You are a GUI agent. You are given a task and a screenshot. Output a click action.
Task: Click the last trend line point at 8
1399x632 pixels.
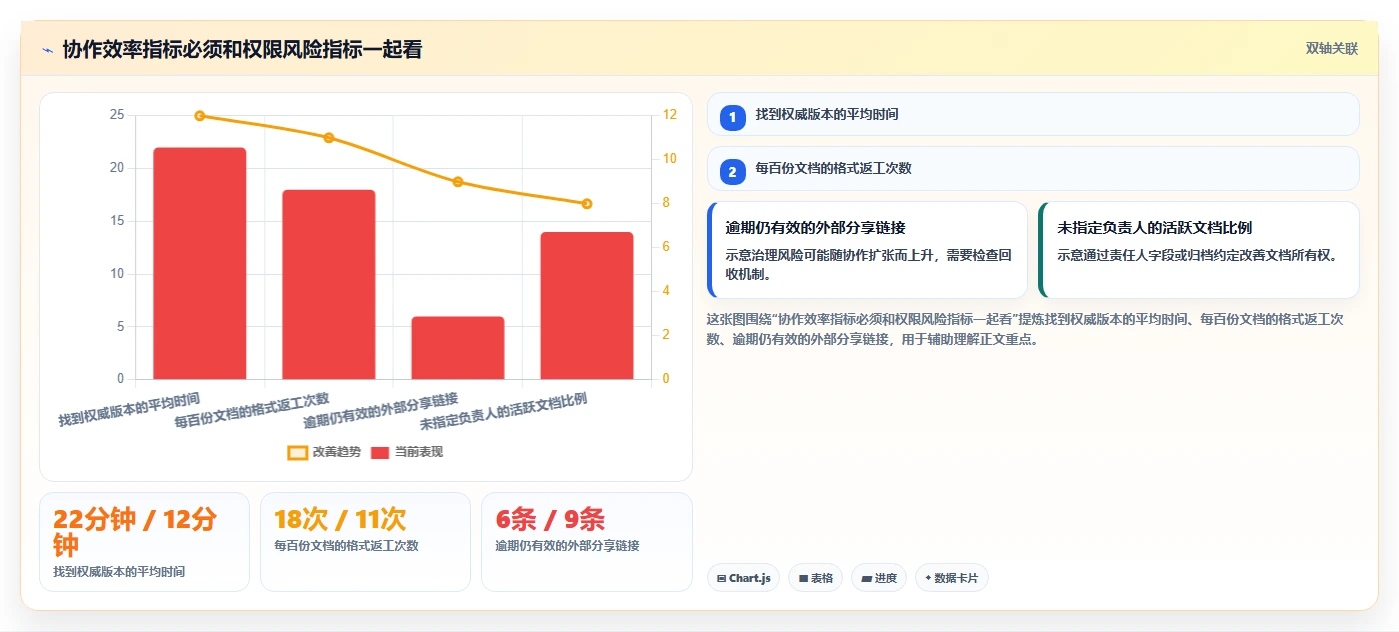pos(587,204)
